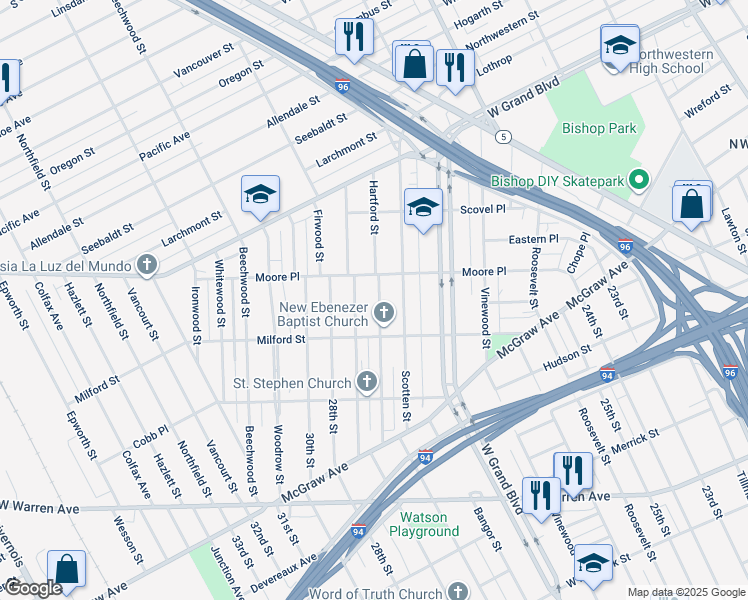The image size is (748, 600).
Task: Click the New Ebenezer Baptist Church label
Action: 323,314
